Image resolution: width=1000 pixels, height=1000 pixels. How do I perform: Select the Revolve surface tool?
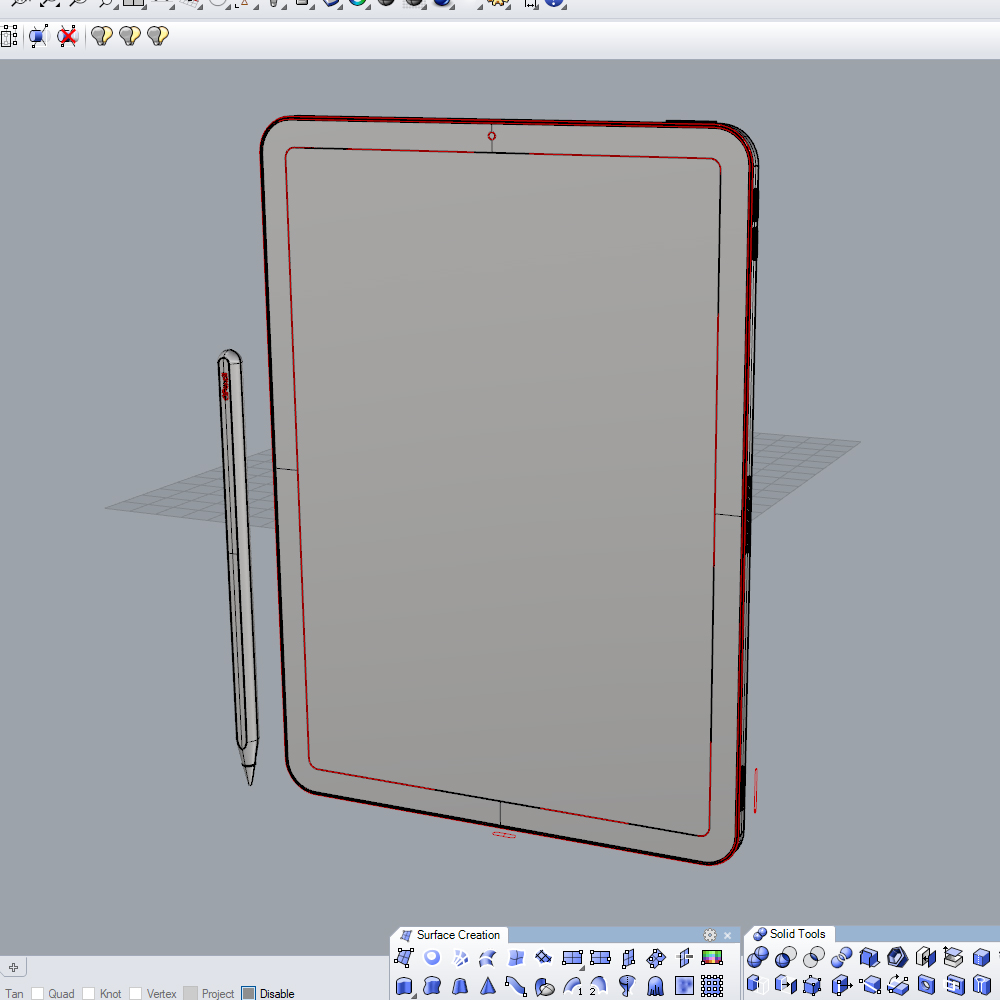628,986
